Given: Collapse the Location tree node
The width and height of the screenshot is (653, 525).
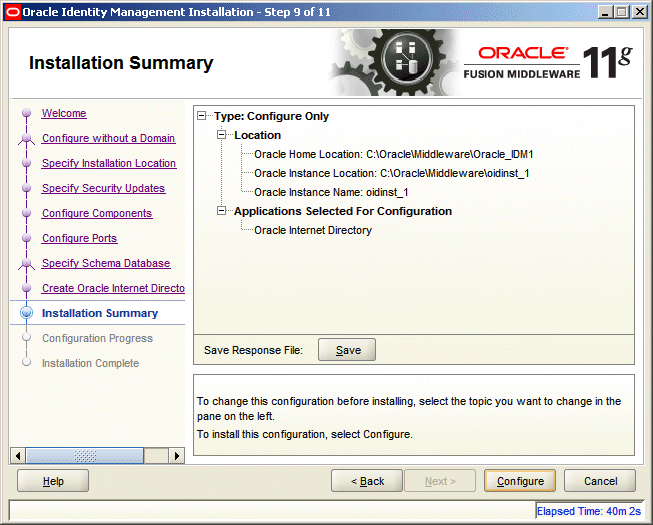Looking at the screenshot, I should [x=222, y=135].
